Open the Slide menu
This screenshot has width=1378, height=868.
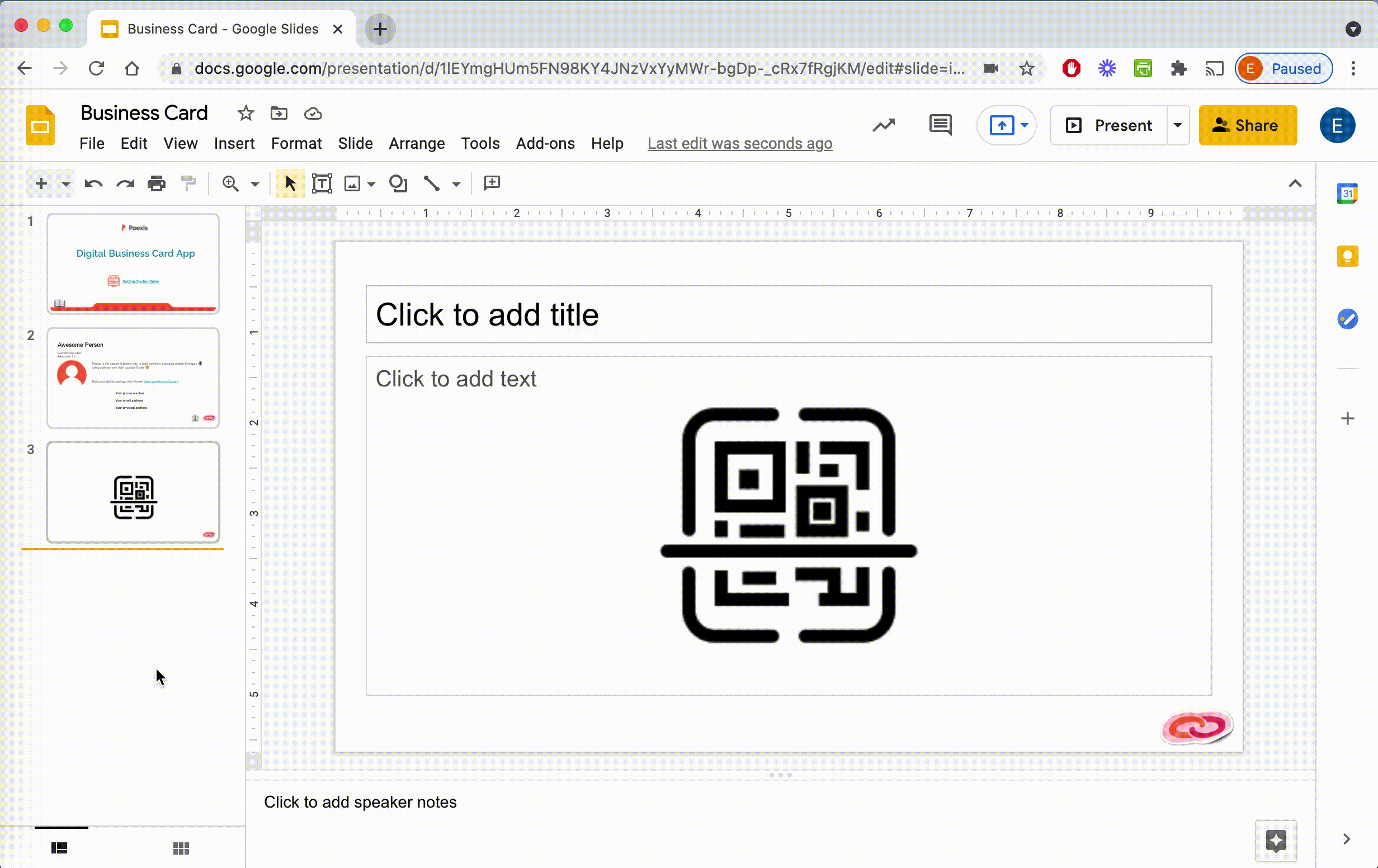point(355,143)
